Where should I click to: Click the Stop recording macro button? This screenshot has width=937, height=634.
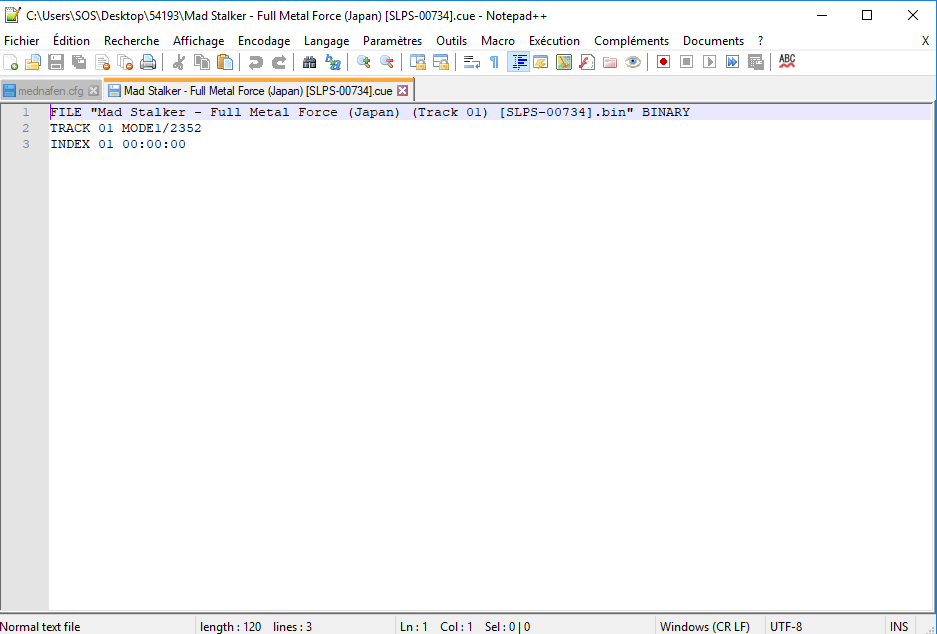coord(686,62)
